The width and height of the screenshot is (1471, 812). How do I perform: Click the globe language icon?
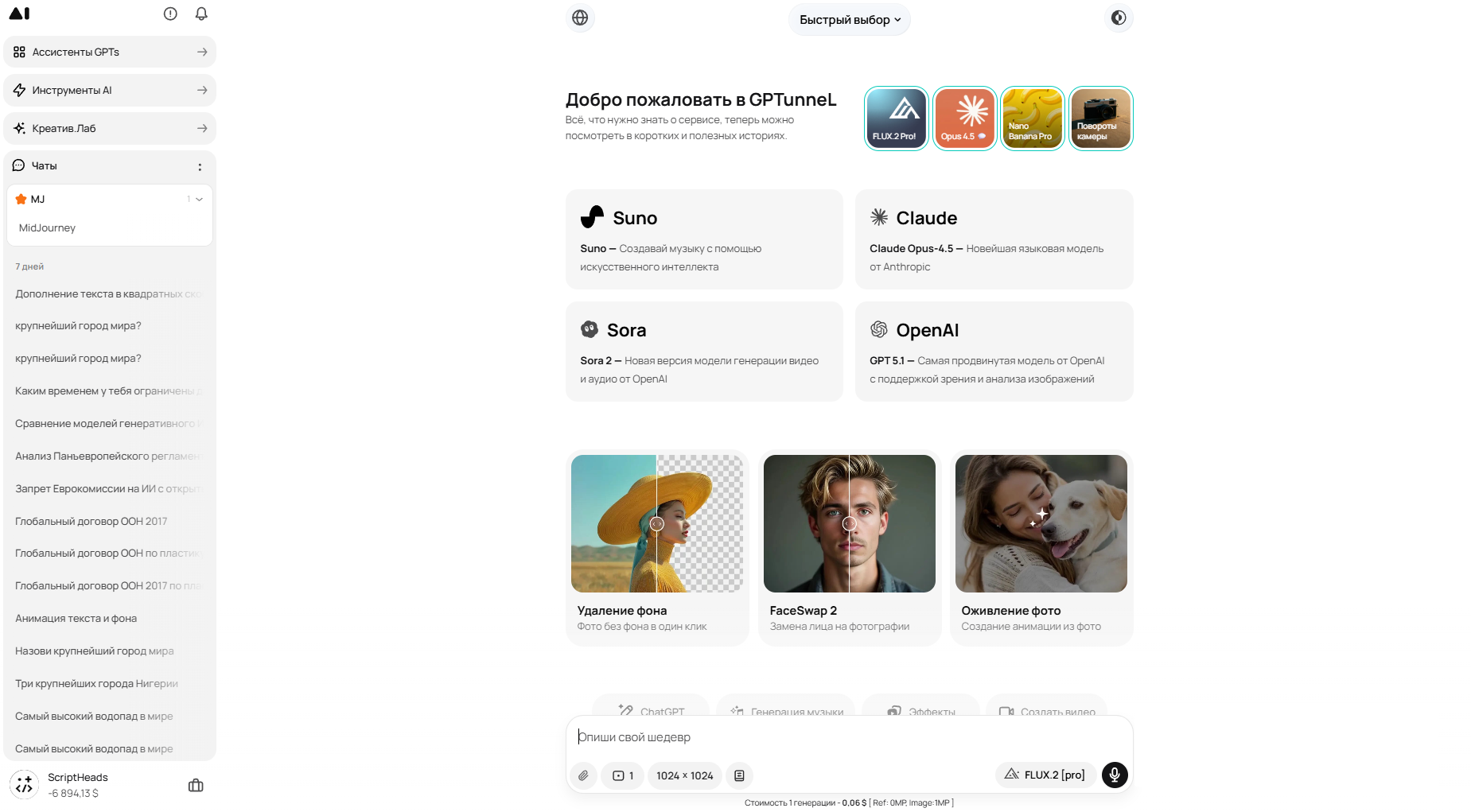coord(580,17)
